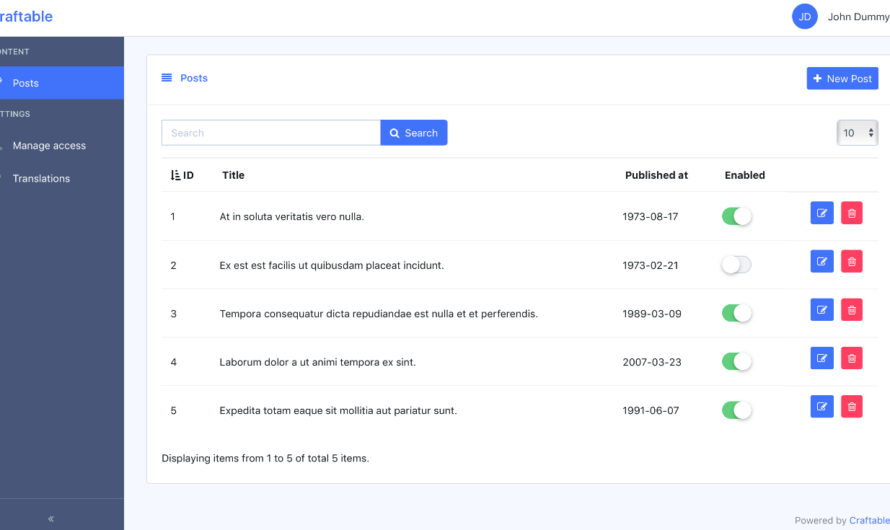Open the items per page dropdown
Screen dimensions: 890x530
(x=857, y=133)
